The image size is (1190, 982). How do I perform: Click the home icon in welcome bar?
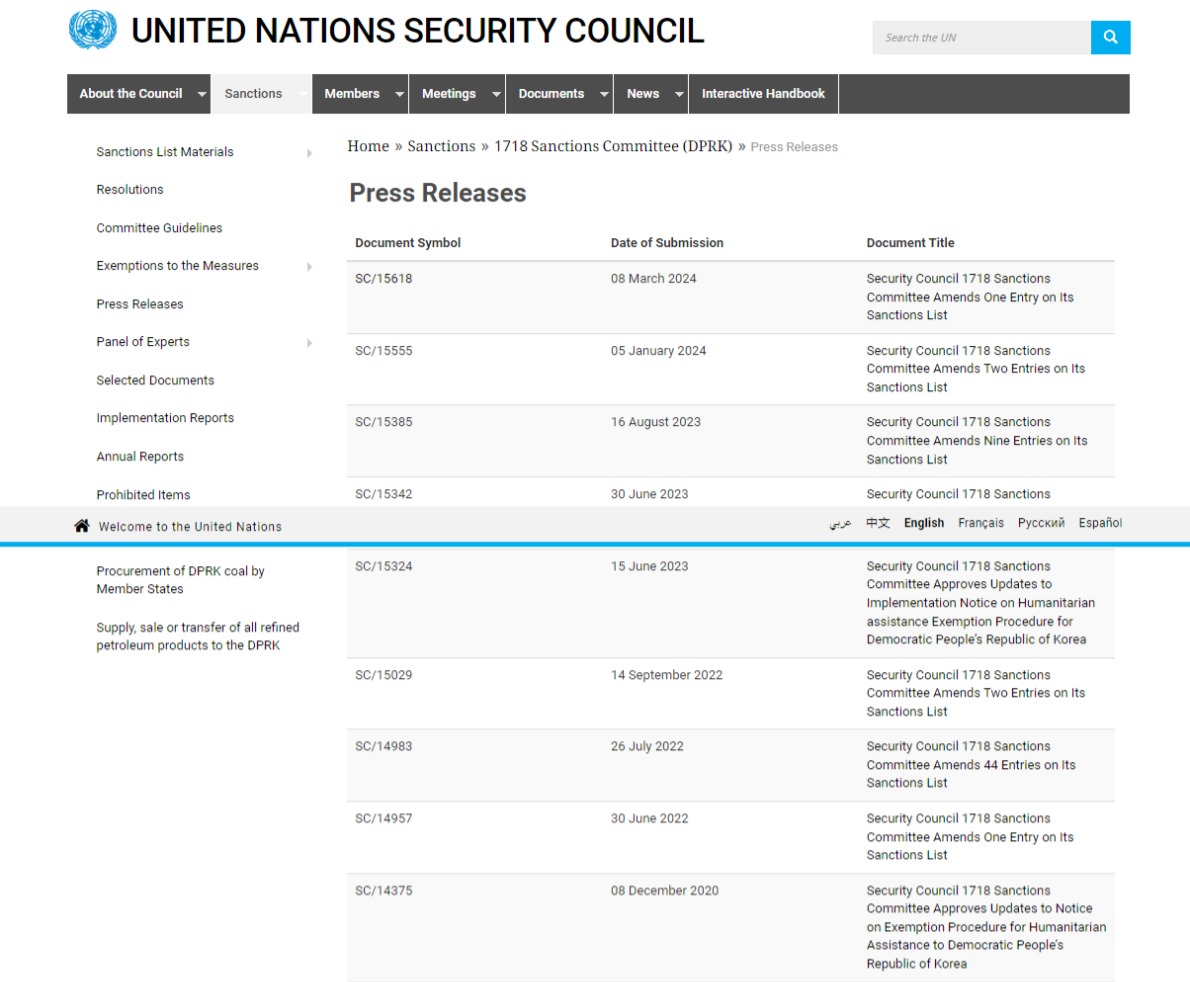click(x=82, y=526)
